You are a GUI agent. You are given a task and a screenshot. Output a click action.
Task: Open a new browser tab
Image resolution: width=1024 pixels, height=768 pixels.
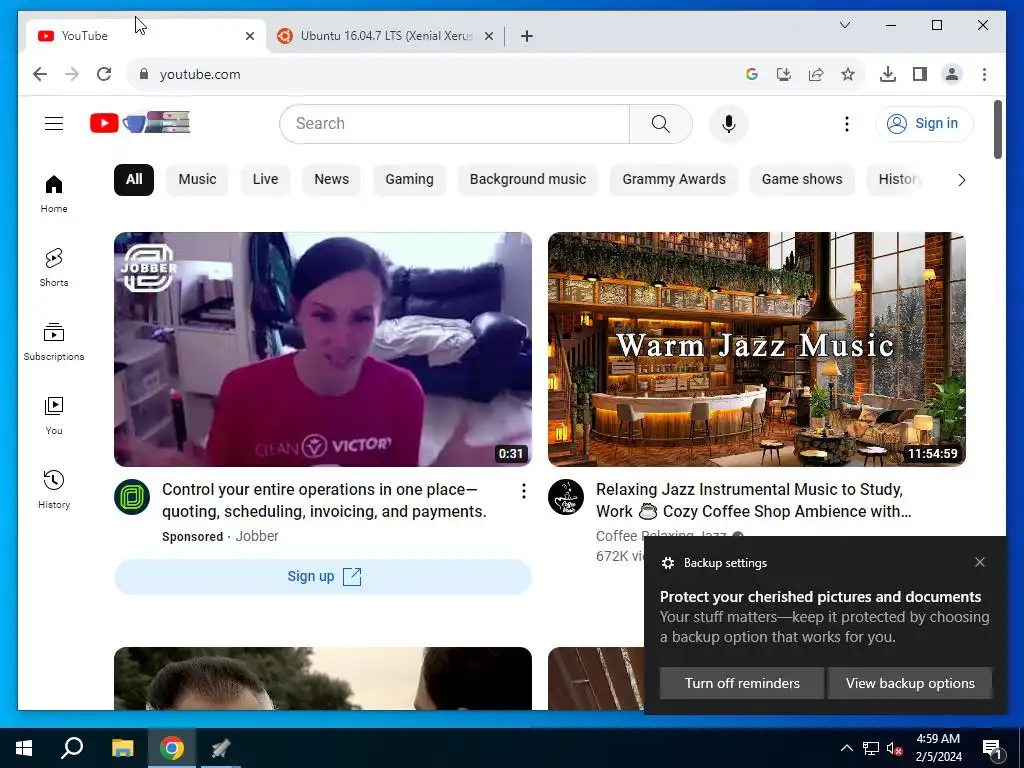pos(527,36)
